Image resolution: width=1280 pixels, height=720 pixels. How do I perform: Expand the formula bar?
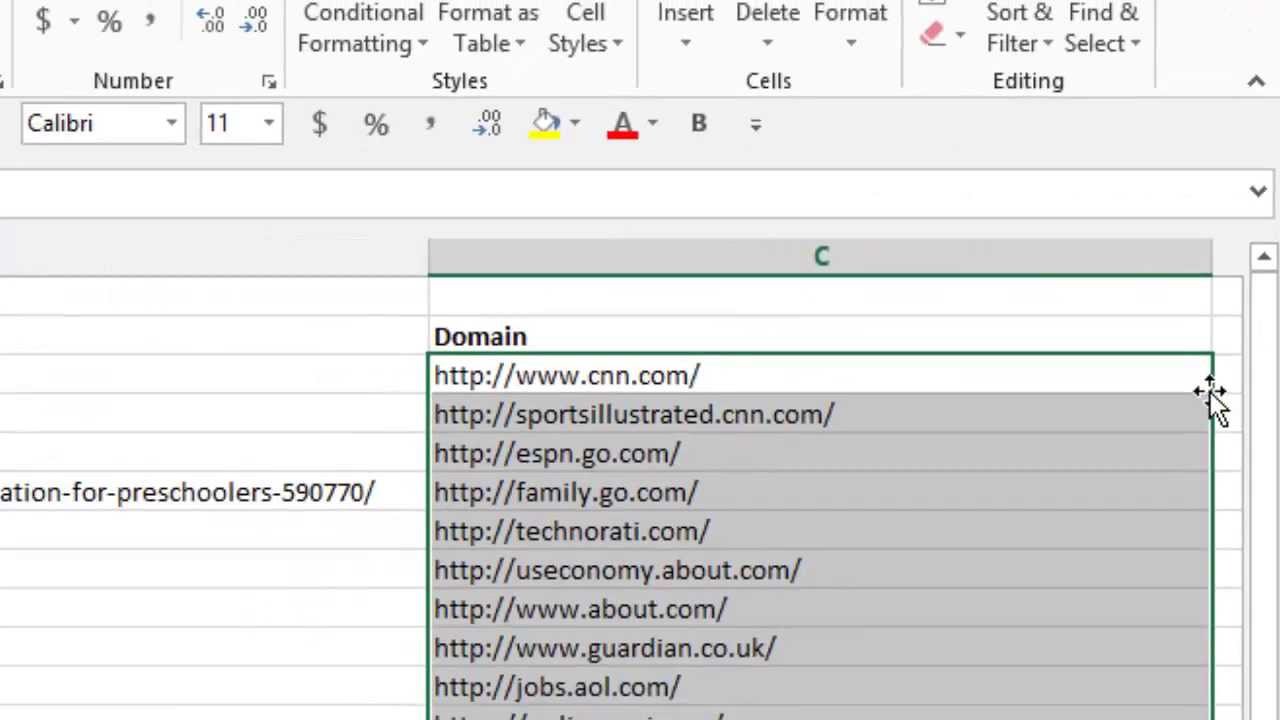pyautogui.click(x=1258, y=191)
